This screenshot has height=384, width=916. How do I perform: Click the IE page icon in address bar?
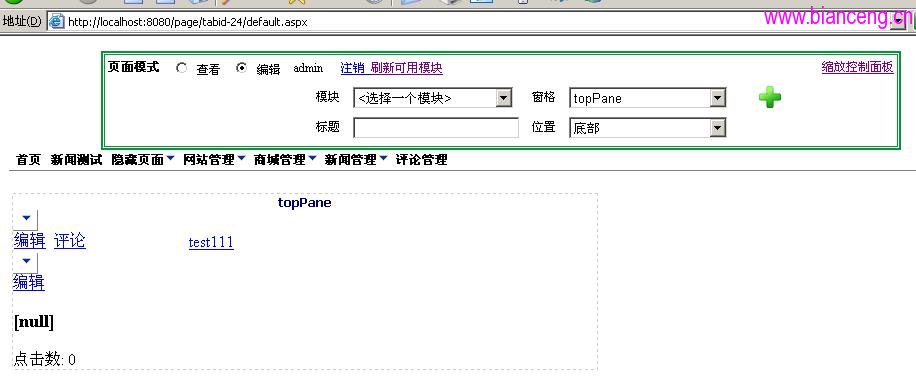[56, 22]
